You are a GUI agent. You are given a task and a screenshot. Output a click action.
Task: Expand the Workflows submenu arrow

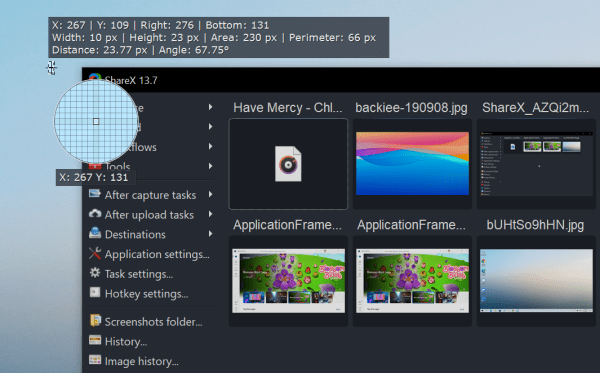pyautogui.click(x=210, y=146)
